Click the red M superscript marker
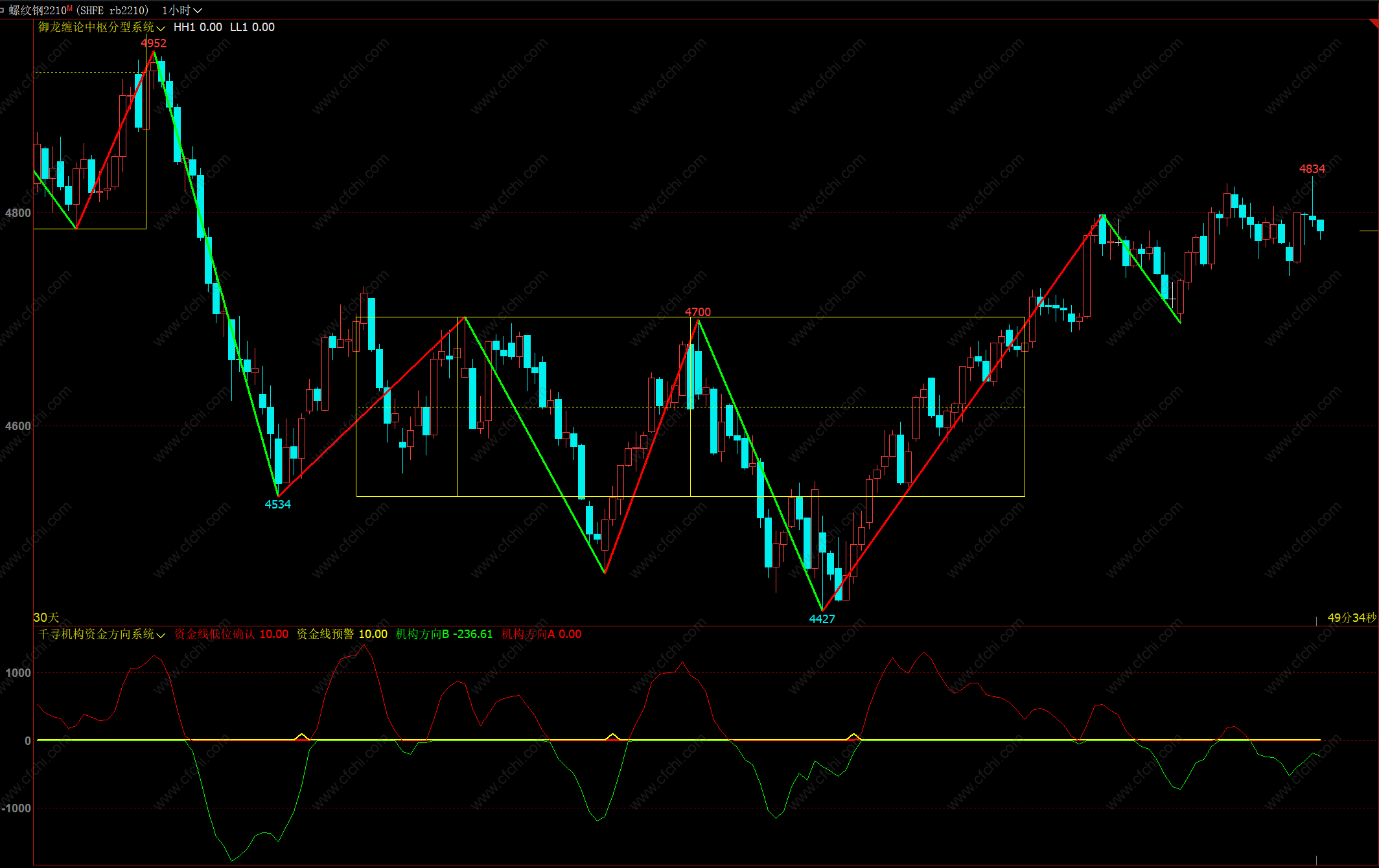The height and width of the screenshot is (868, 1379). point(69,8)
